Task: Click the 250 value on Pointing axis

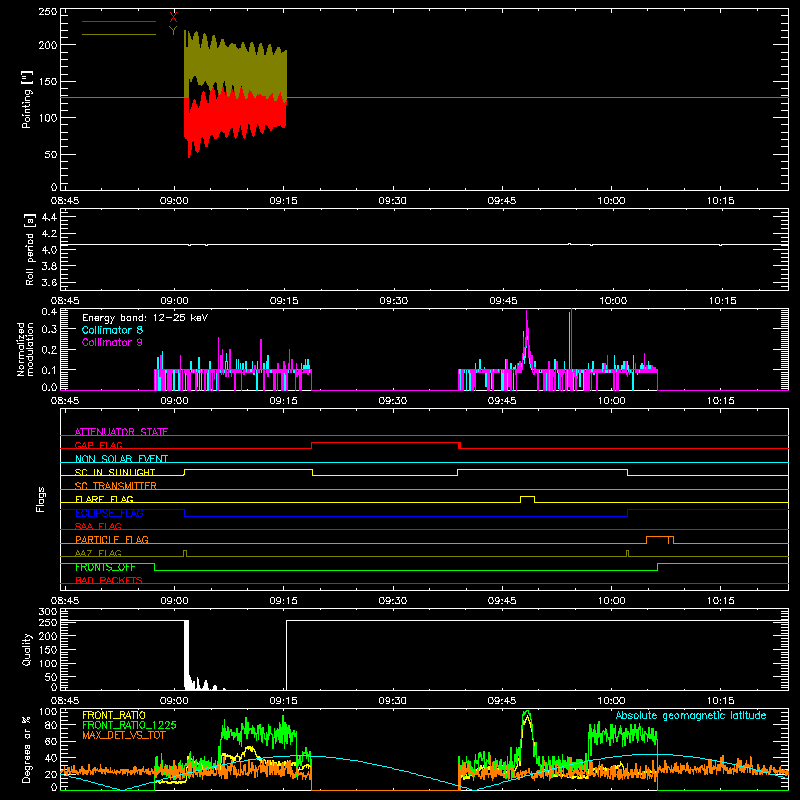Action: click(x=47, y=12)
